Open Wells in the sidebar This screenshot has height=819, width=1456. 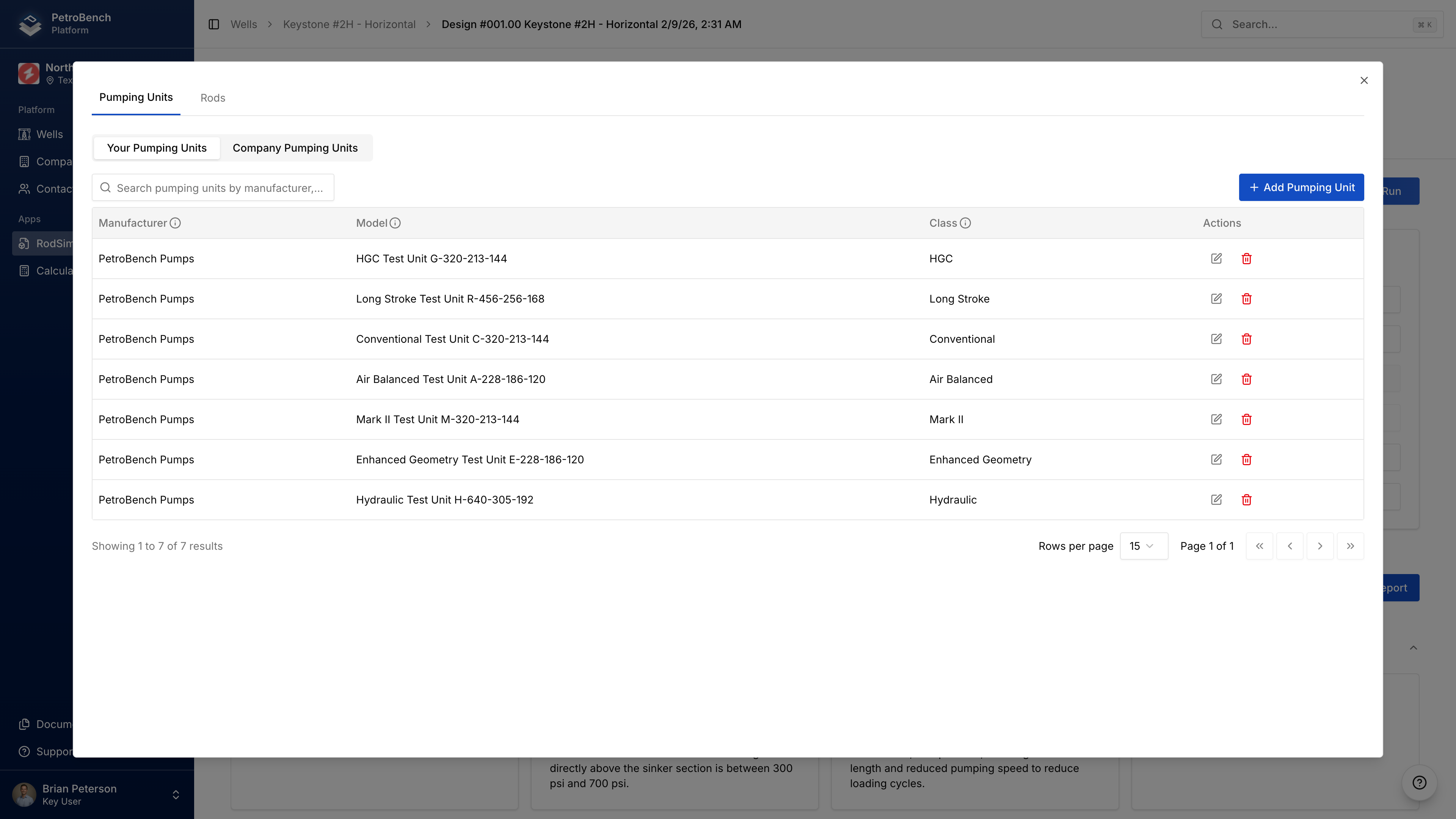coord(49,134)
